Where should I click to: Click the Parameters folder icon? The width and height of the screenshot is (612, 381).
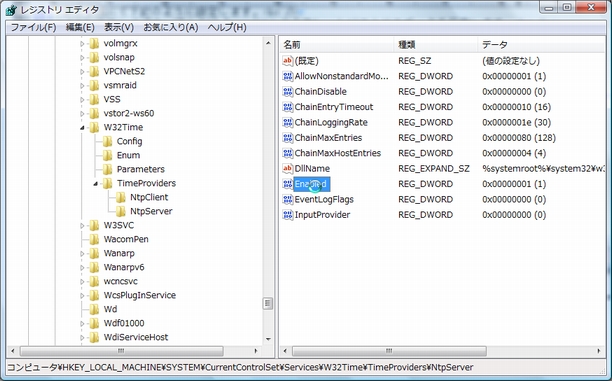click(107, 169)
